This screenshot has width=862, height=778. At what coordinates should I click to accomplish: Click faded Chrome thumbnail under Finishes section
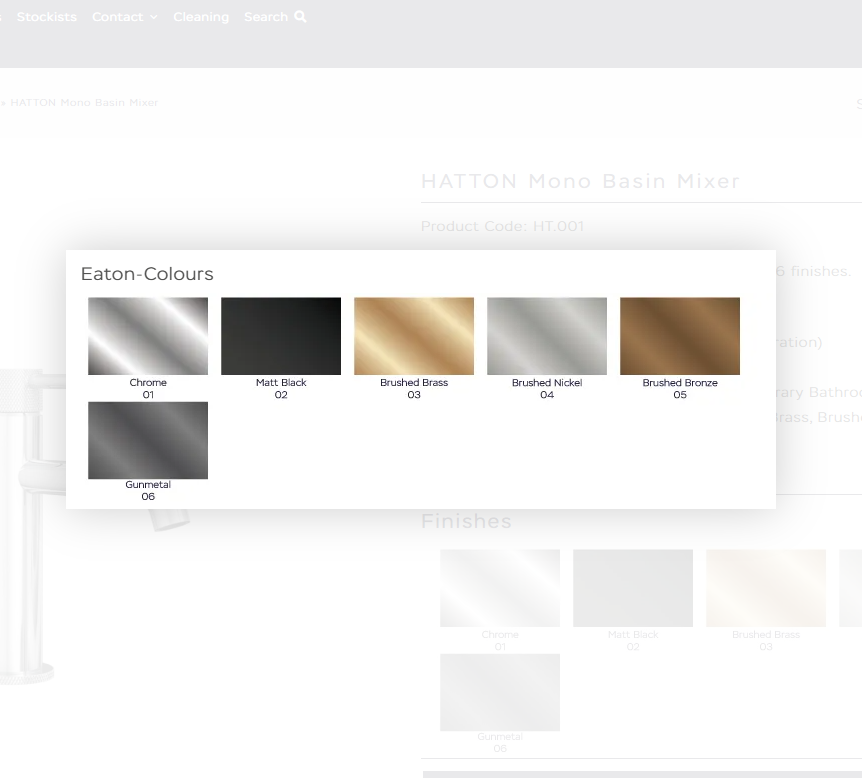click(x=500, y=588)
